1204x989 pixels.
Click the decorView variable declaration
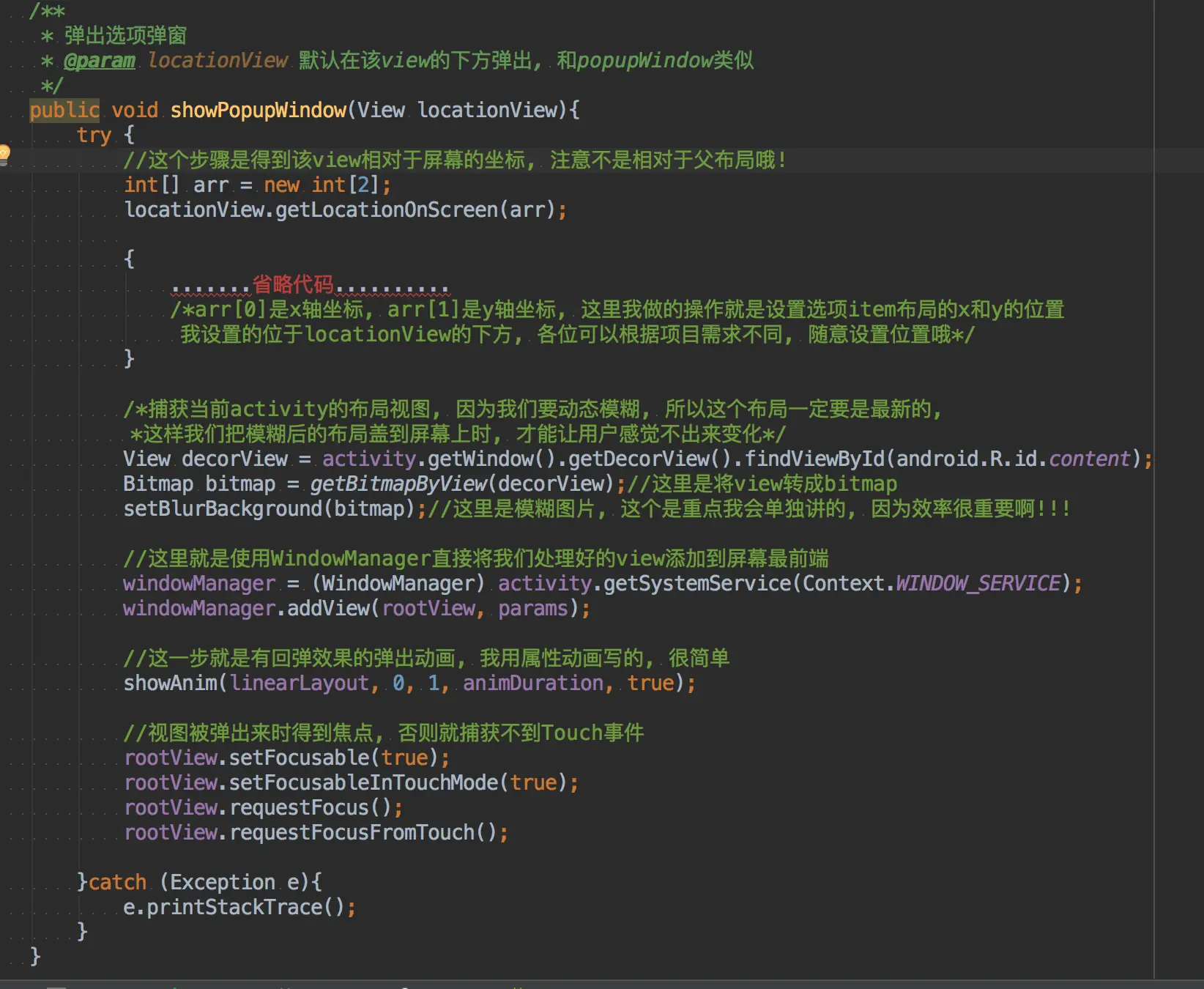(235, 459)
